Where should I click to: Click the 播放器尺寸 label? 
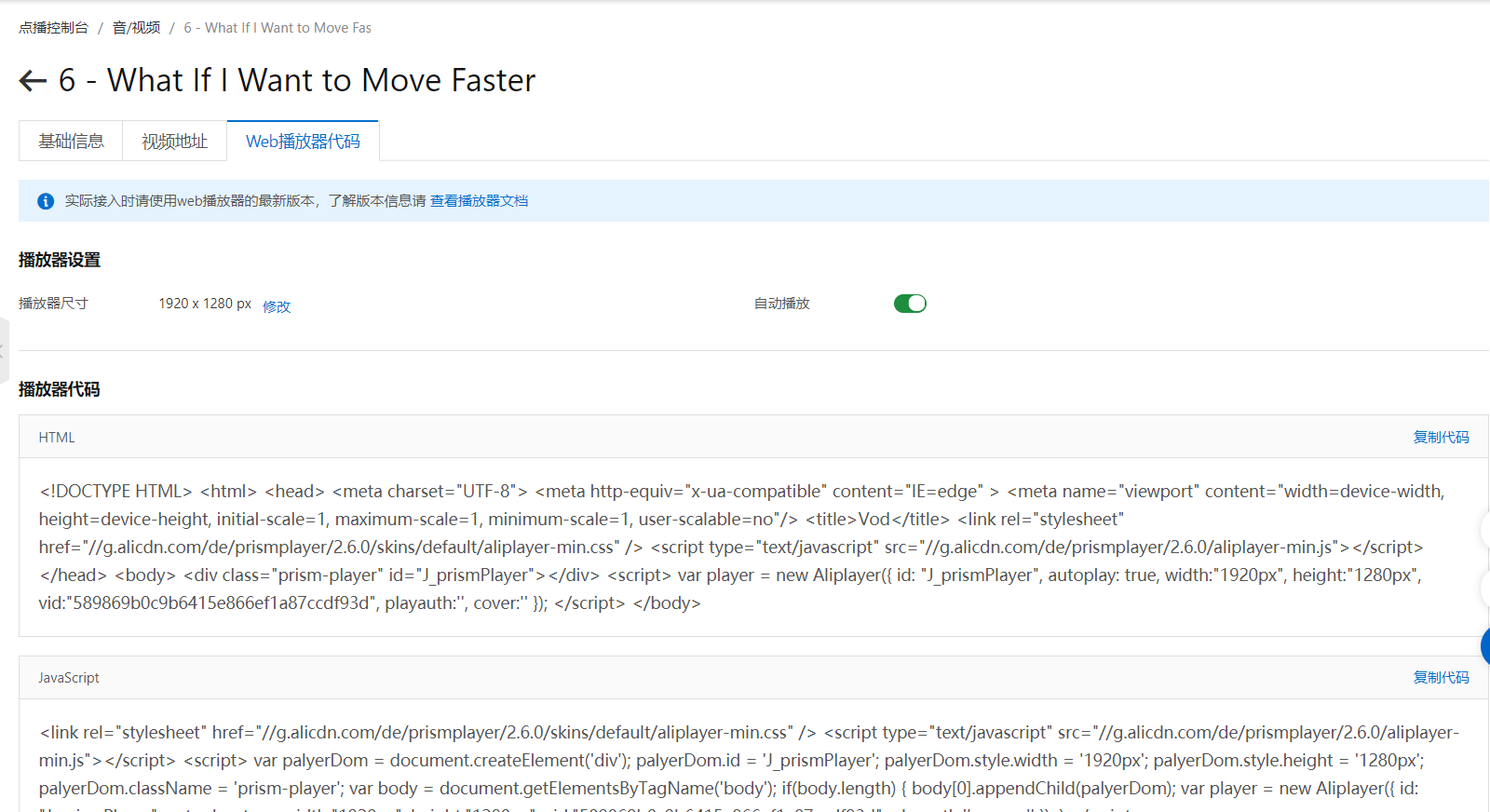pos(53,304)
